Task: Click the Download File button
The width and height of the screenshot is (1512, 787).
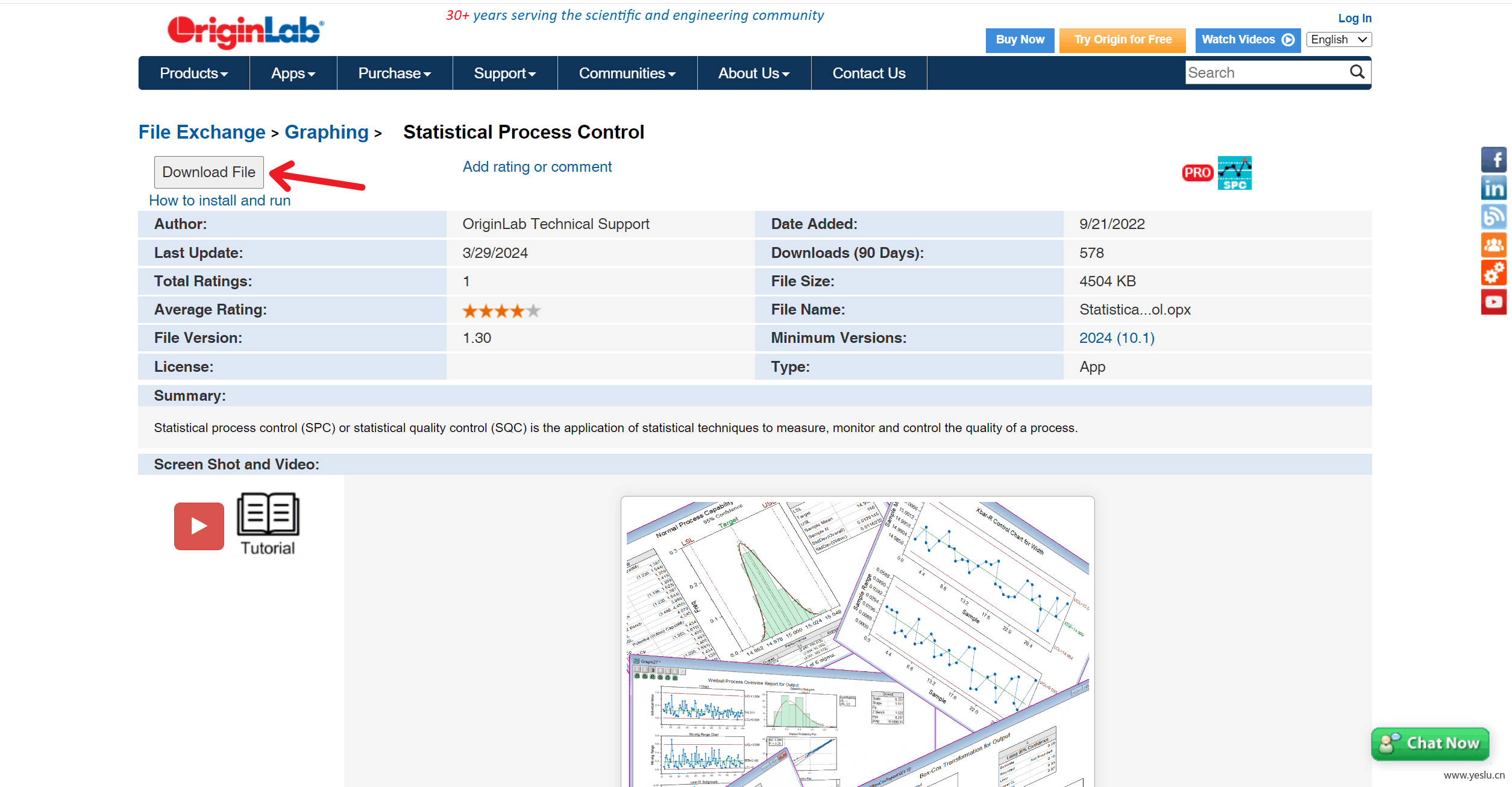Action: (x=209, y=172)
